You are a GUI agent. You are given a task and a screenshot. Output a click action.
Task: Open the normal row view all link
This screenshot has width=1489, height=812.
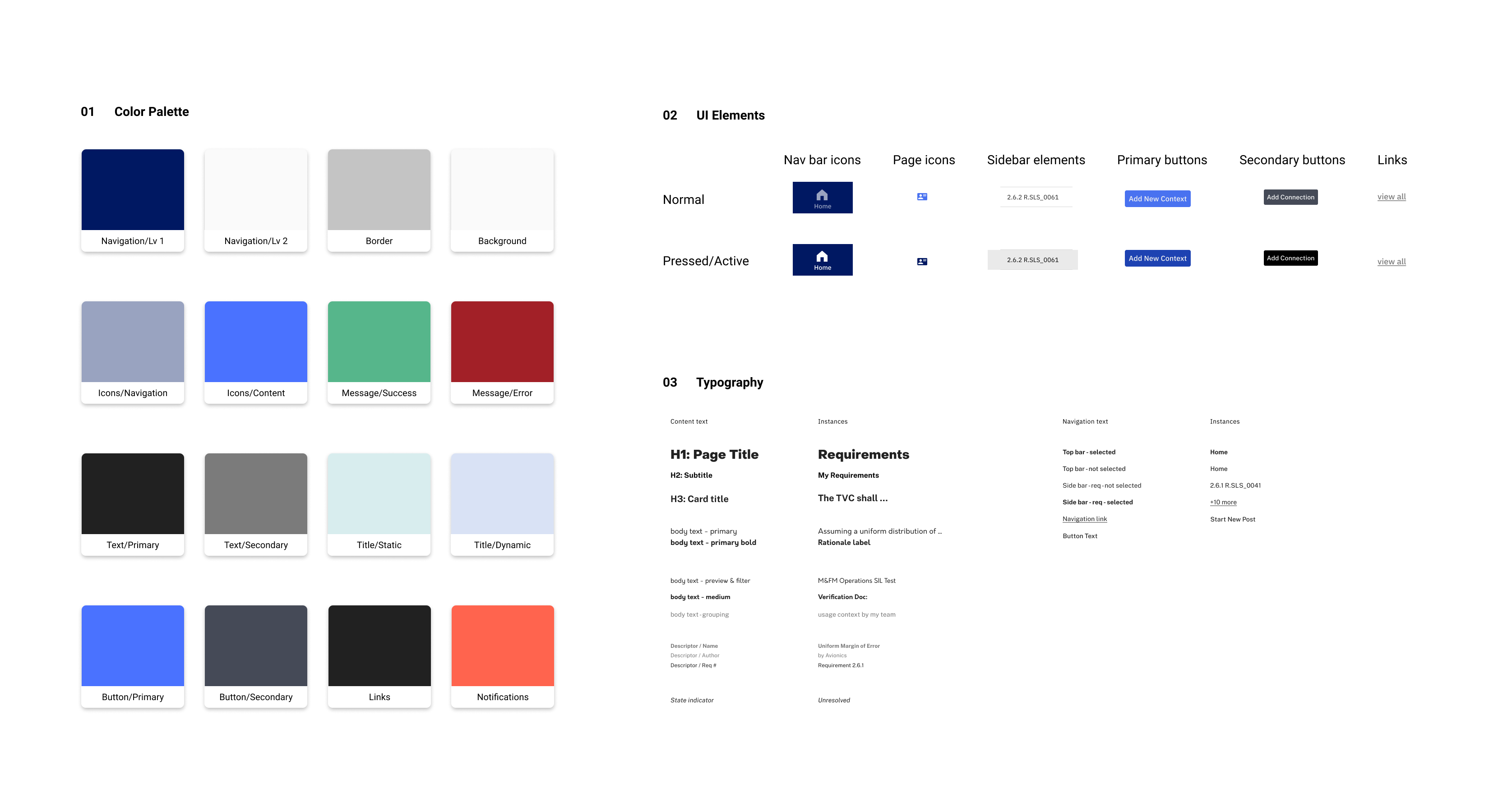1392,197
